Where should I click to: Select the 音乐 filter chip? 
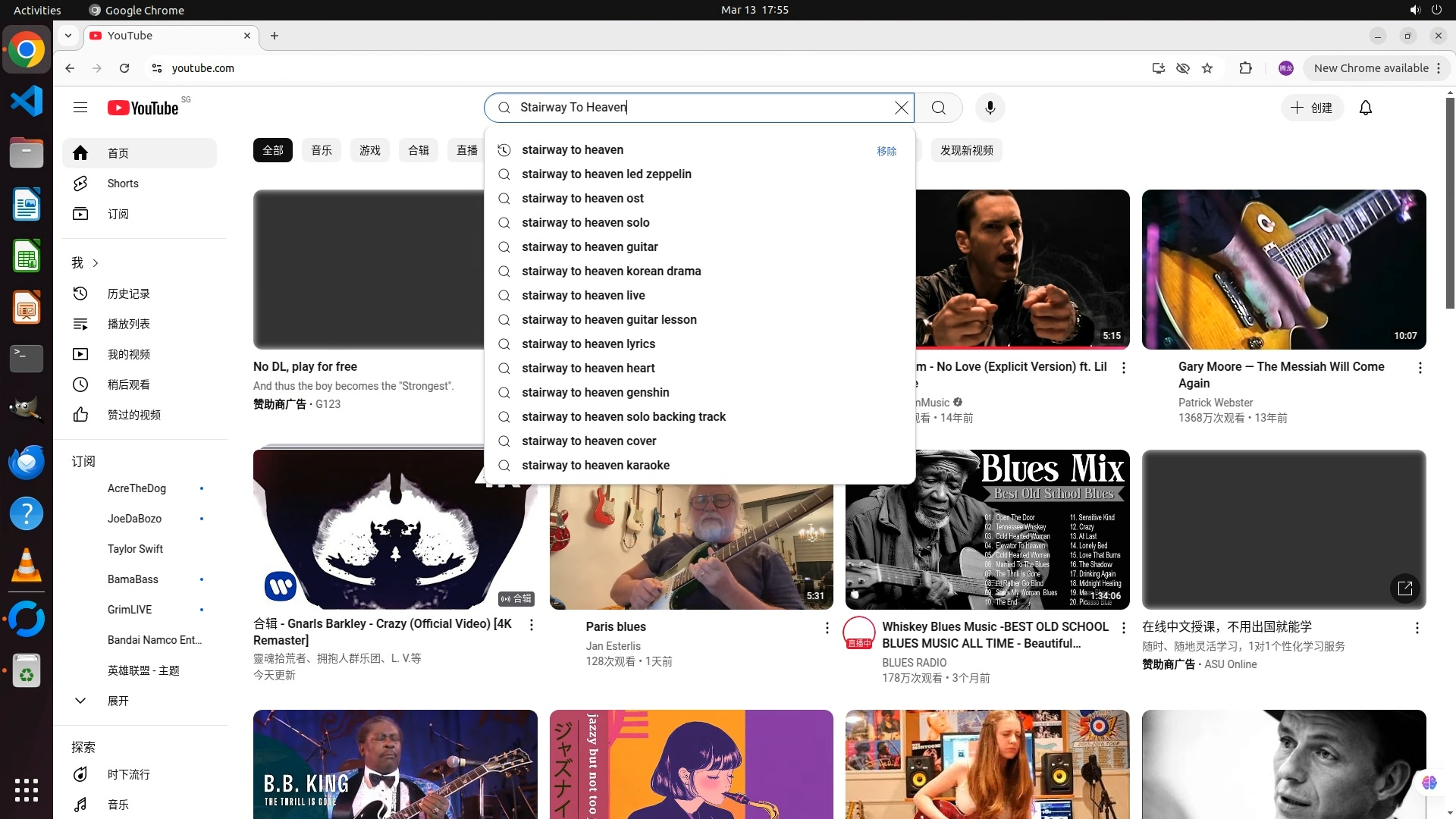322,150
